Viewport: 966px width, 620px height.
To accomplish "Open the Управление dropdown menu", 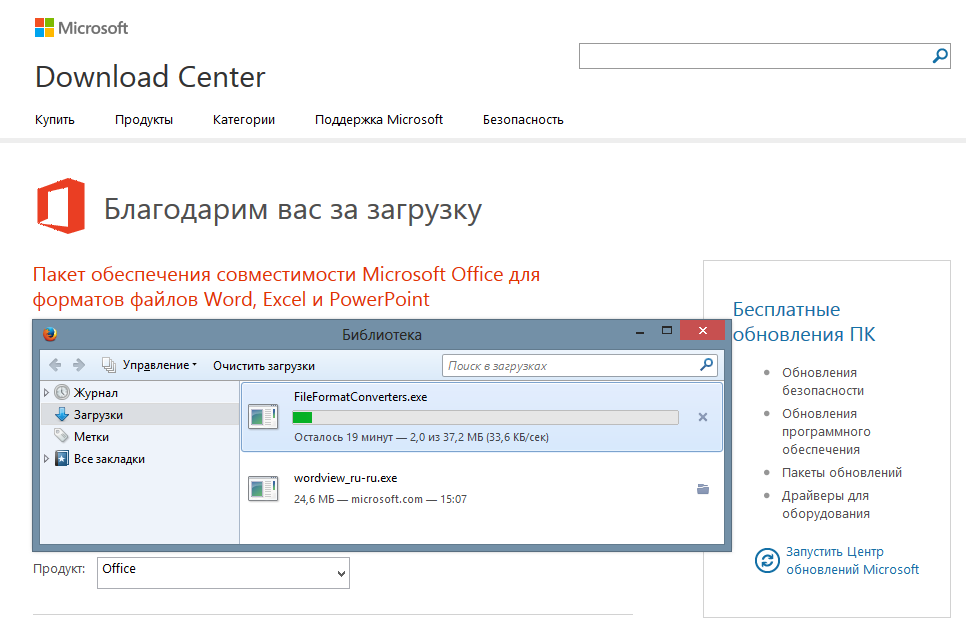I will tap(158, 365).
